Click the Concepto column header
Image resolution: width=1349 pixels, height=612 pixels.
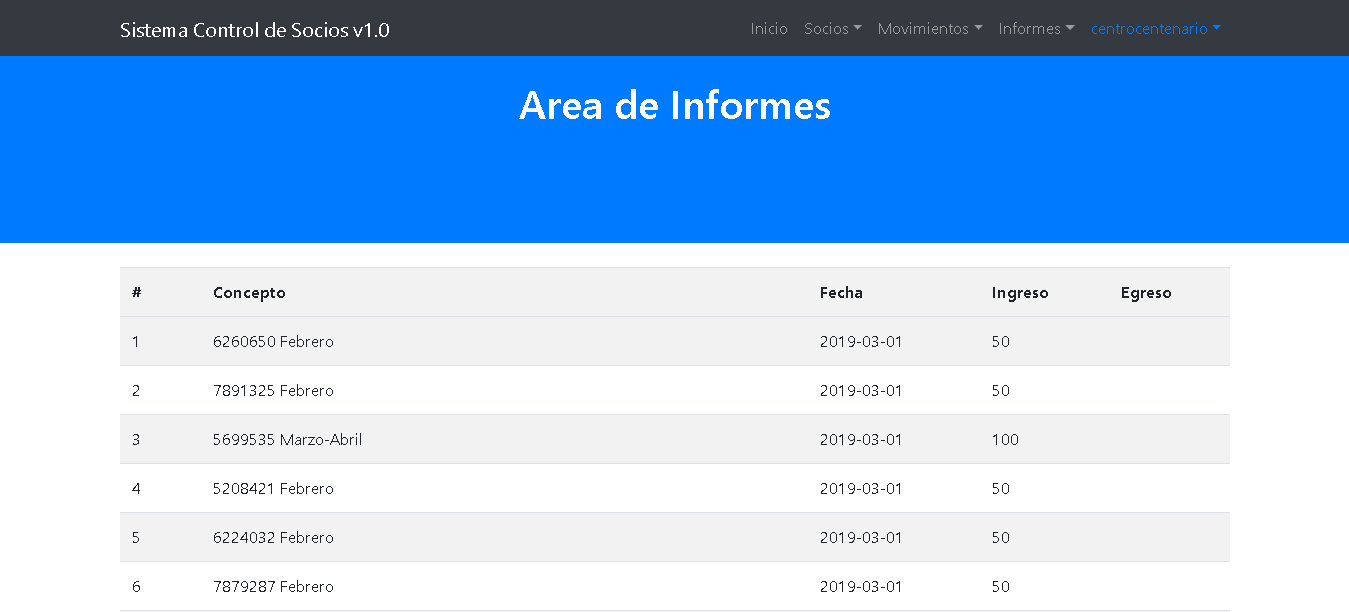coord(249,293)
